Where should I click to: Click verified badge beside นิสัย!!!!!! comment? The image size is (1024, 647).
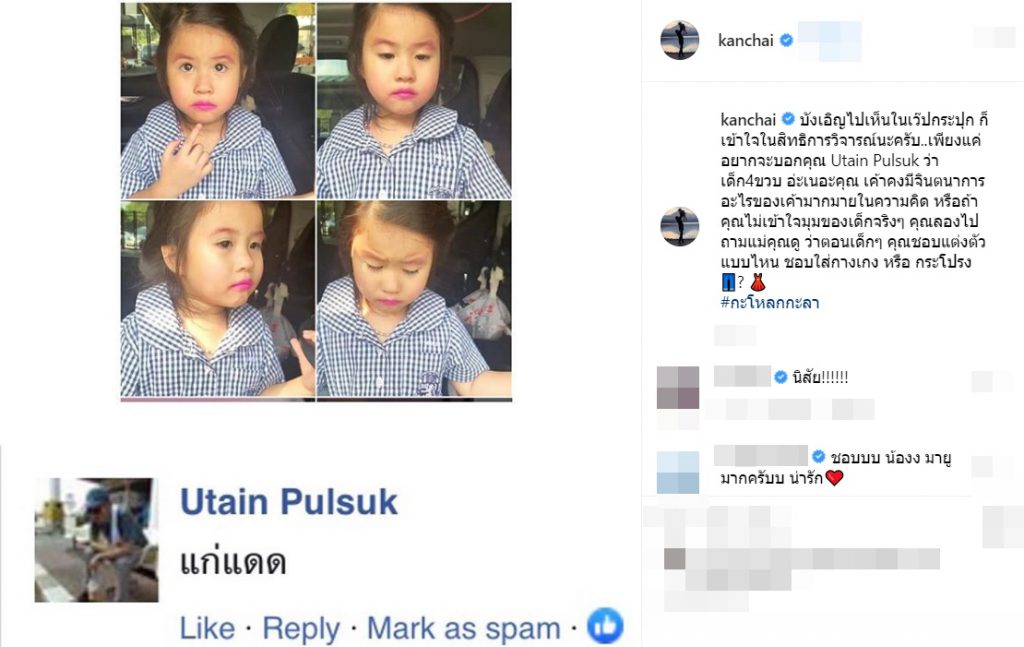coord(780,377)
